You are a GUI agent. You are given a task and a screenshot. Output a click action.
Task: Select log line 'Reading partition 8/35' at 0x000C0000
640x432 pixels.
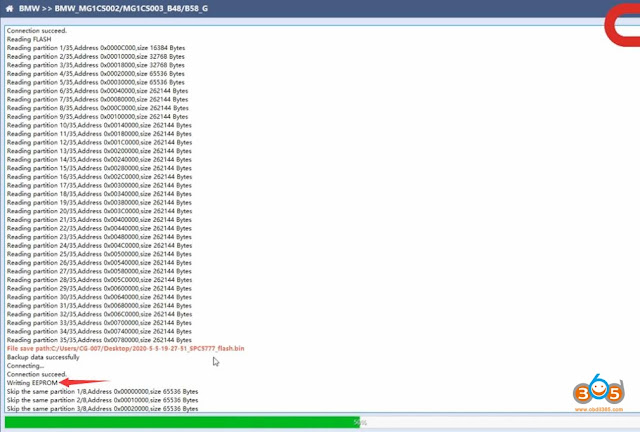click(x=98, y=108)
